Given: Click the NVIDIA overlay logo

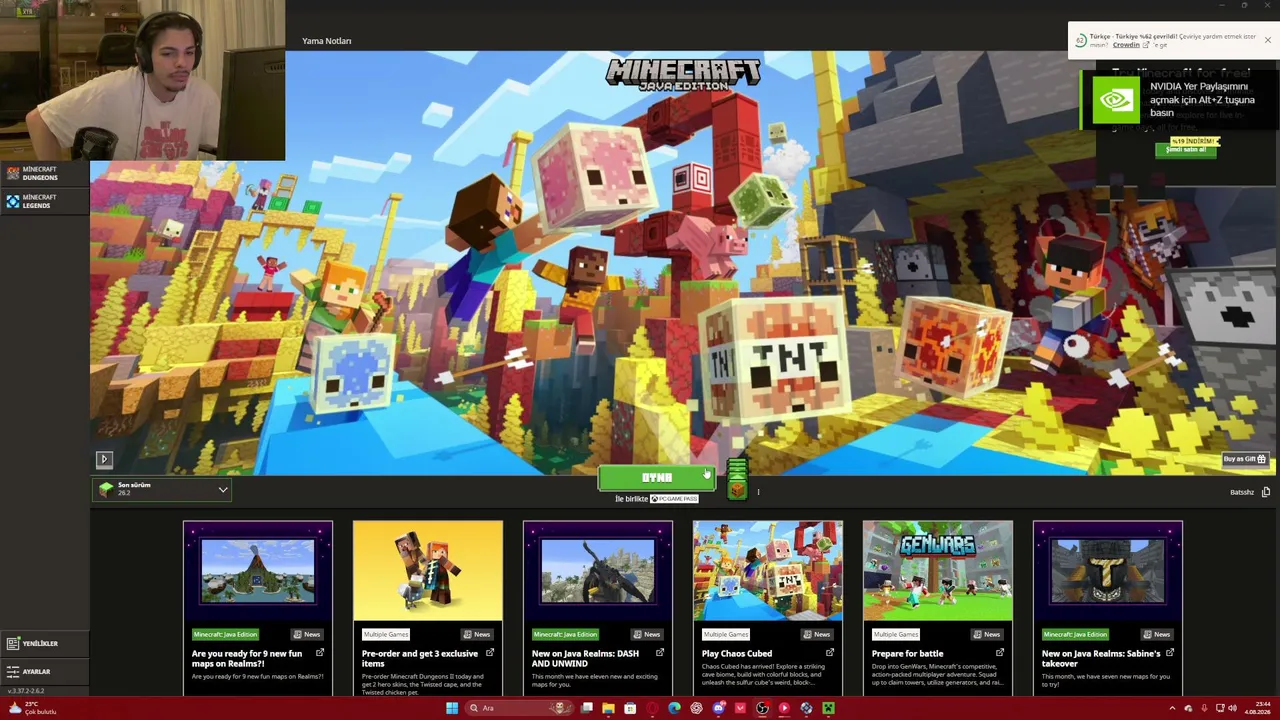Looking at the screenshot, I should [1115, 100].
